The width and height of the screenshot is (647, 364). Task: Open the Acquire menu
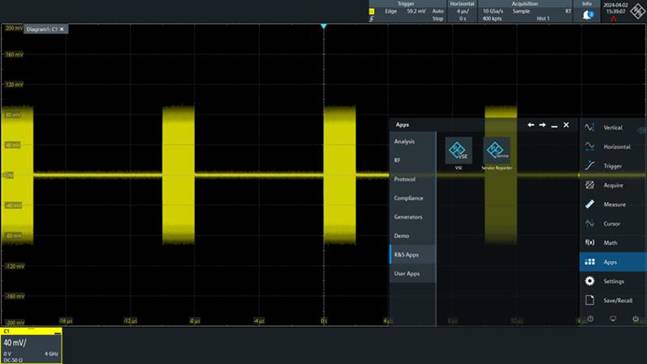pyautogui.click(x=612, y=185)
